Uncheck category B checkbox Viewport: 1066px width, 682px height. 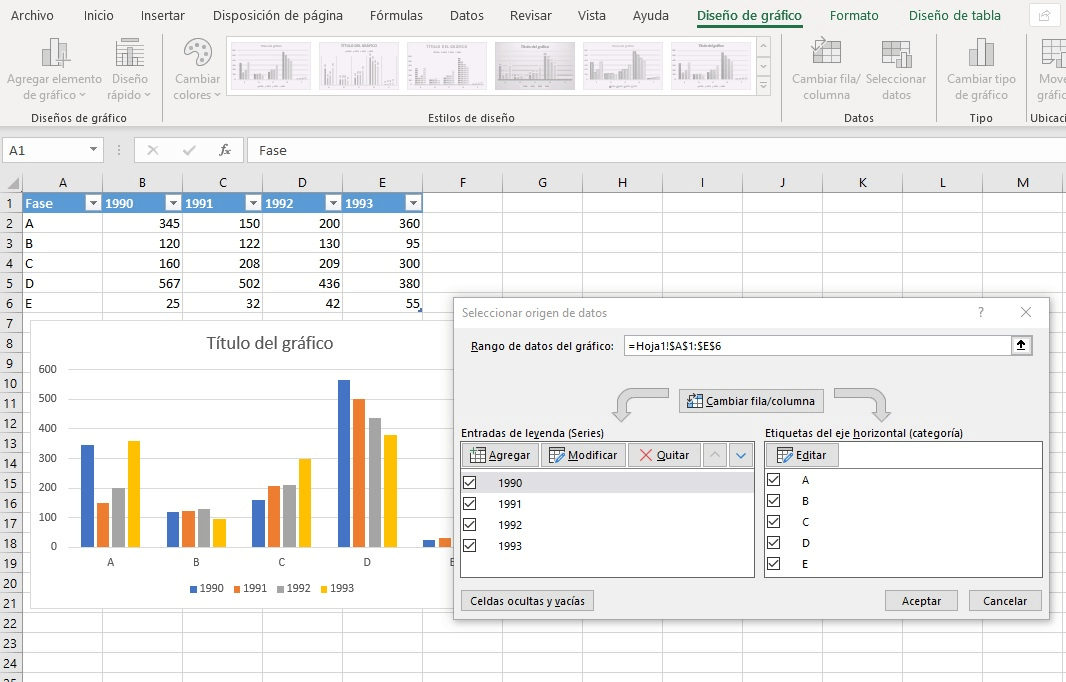(x=774, y=500)
